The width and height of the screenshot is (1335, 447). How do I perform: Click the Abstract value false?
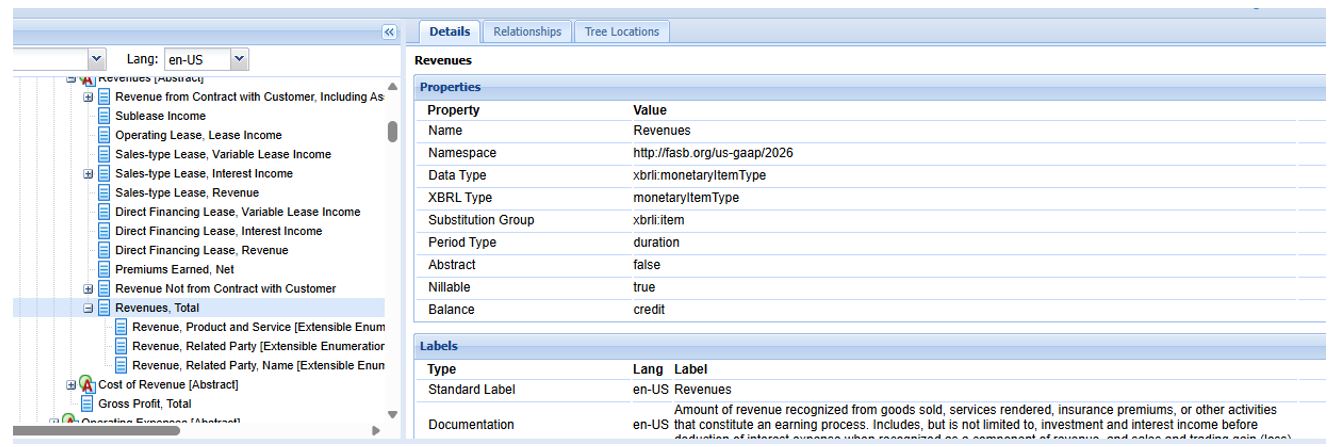pyautogui.click(x=648, y=264)
